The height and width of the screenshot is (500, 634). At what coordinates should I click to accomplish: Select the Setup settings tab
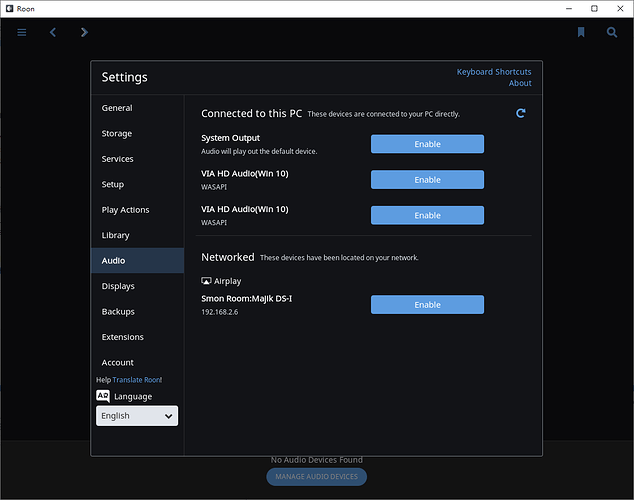pos(137,184)
